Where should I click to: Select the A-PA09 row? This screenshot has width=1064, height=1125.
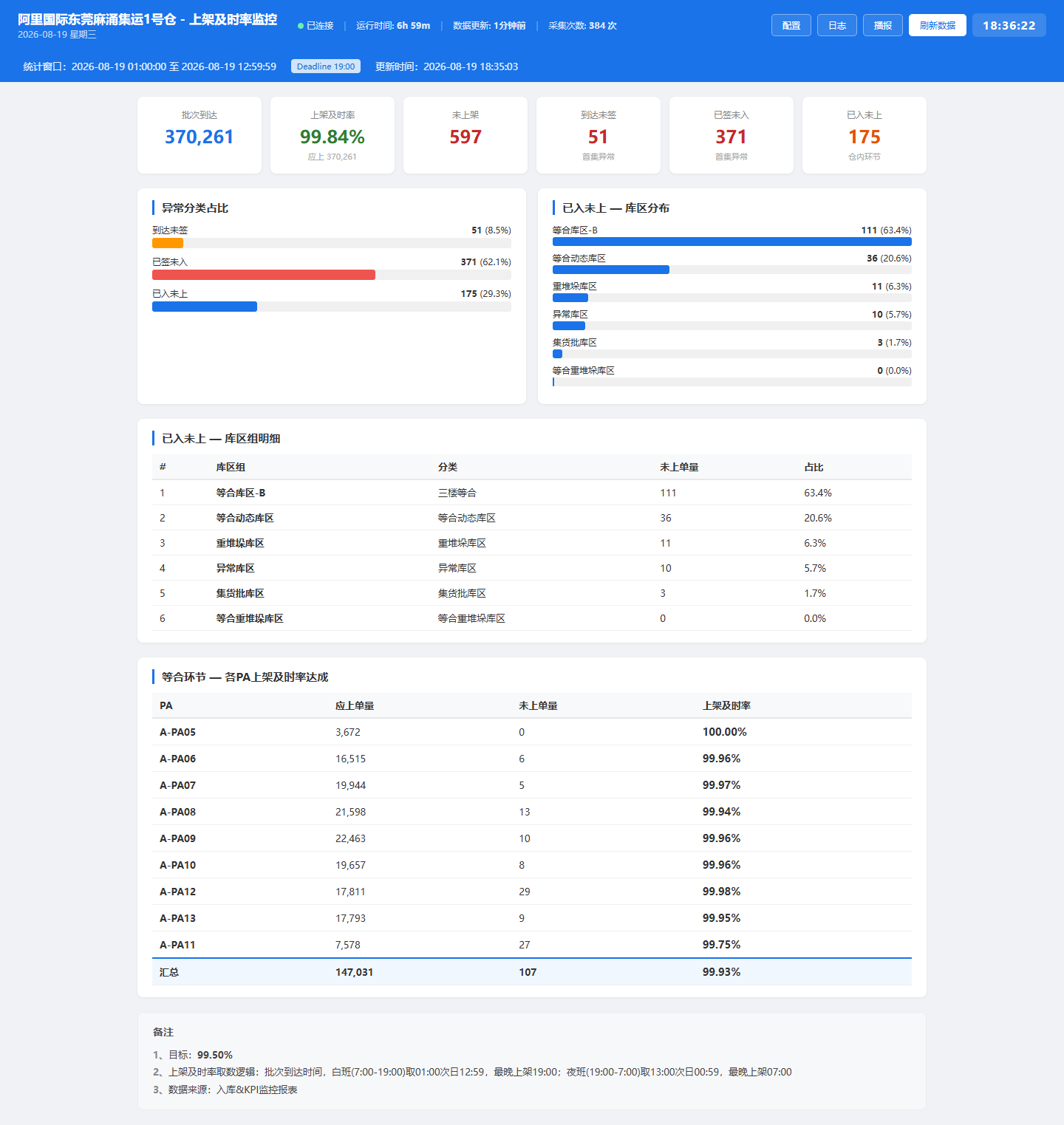(532, 838)
